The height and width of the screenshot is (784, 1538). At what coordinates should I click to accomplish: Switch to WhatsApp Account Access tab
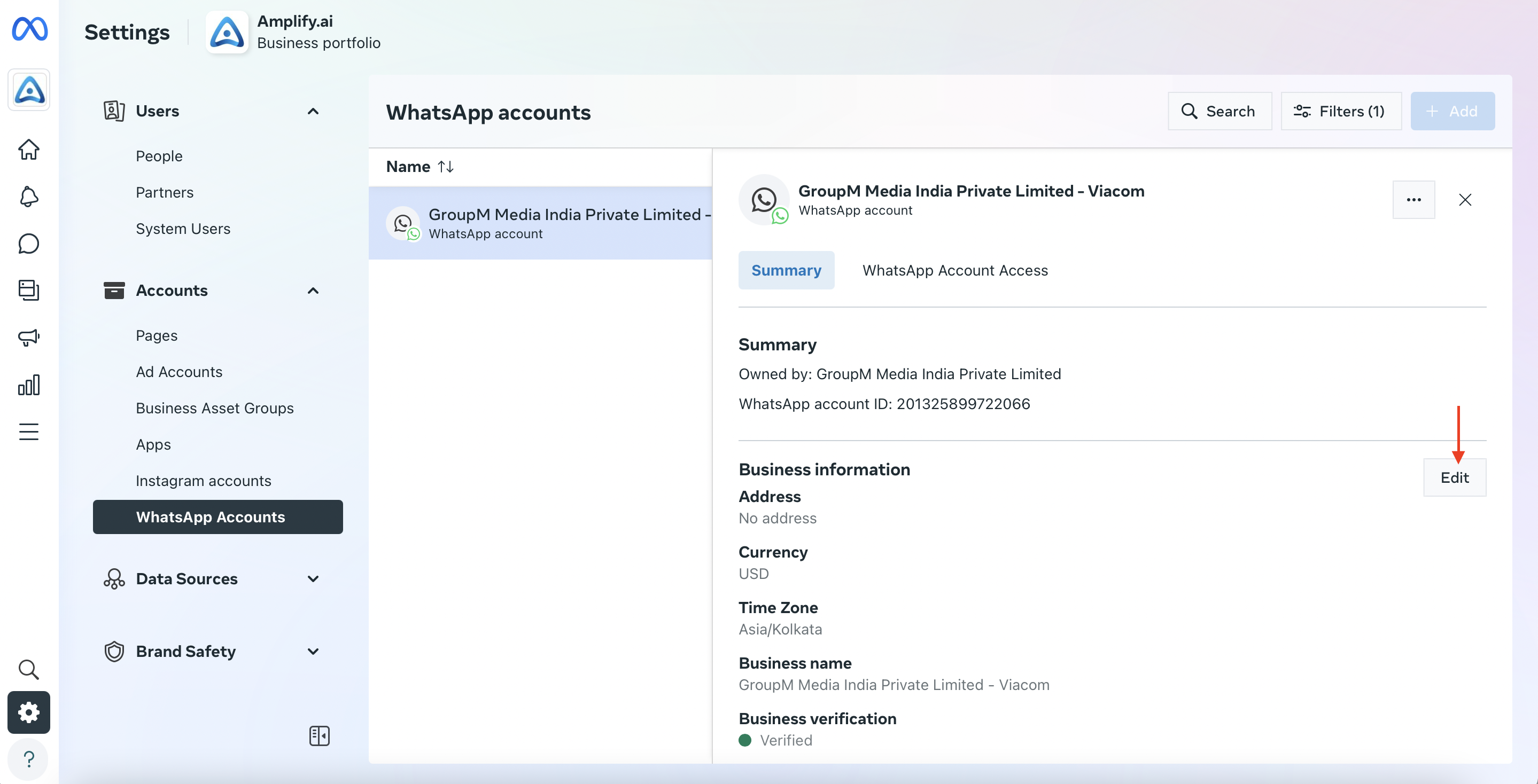click(954, 270)
